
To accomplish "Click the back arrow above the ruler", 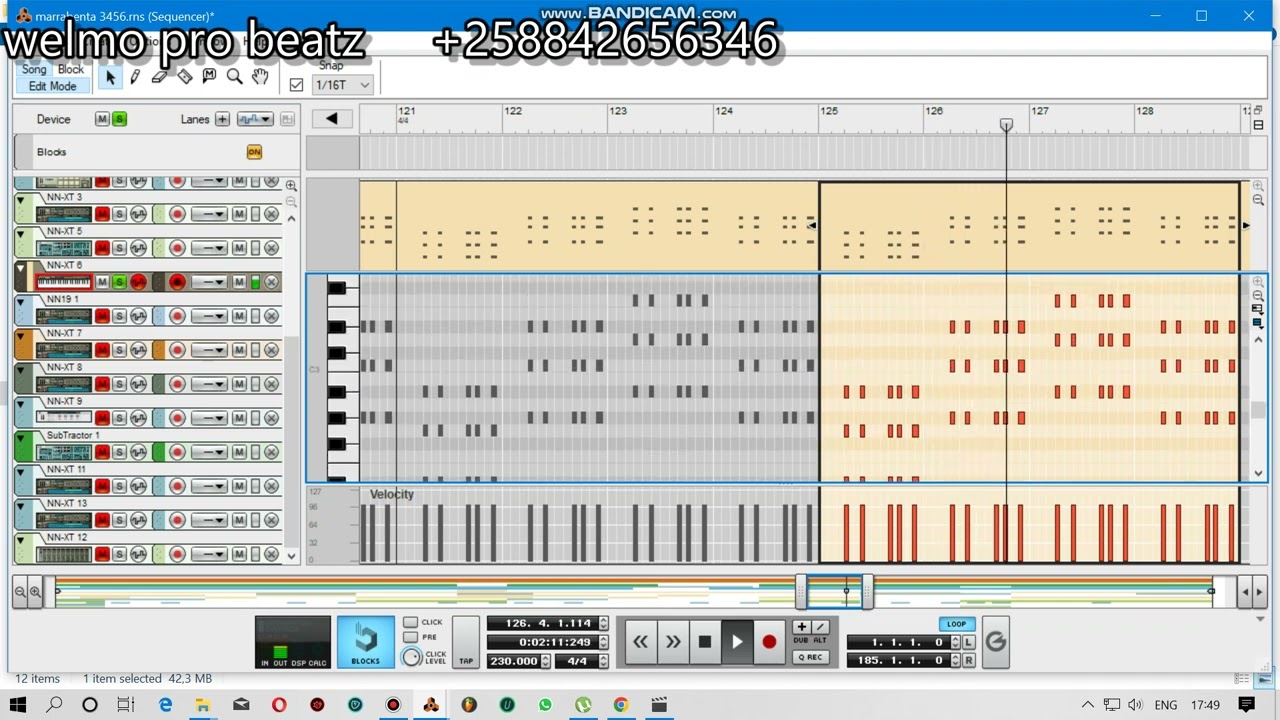I will [x=331, y=119].
